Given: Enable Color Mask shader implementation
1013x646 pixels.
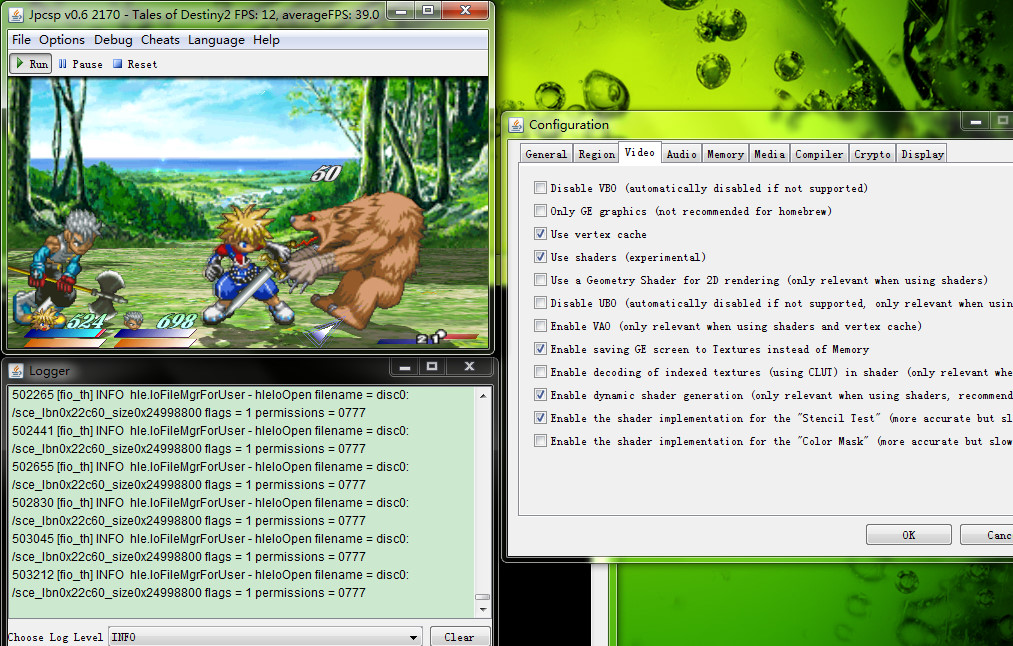Looking at the screenshot, I should [540, 441].
